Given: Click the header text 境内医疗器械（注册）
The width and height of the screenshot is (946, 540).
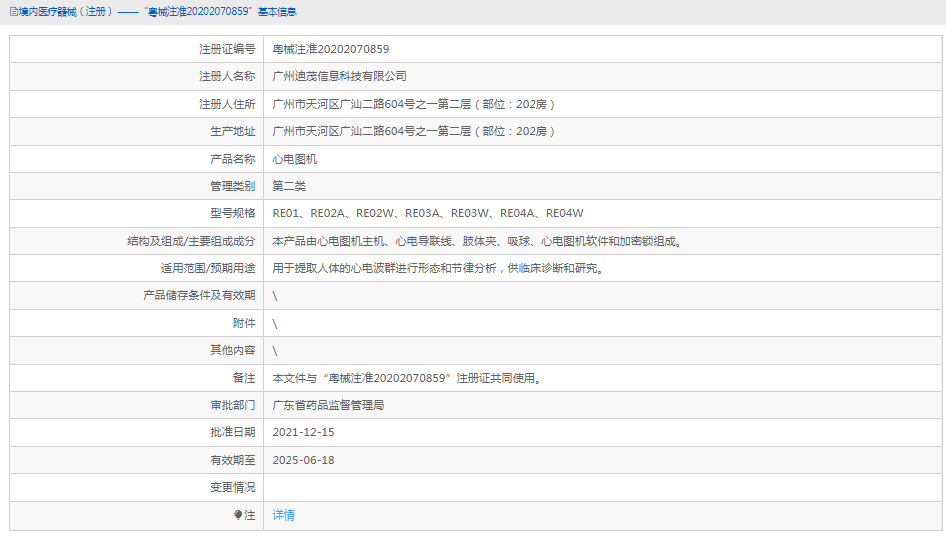Looking at the screenshot, I should 66,11.
